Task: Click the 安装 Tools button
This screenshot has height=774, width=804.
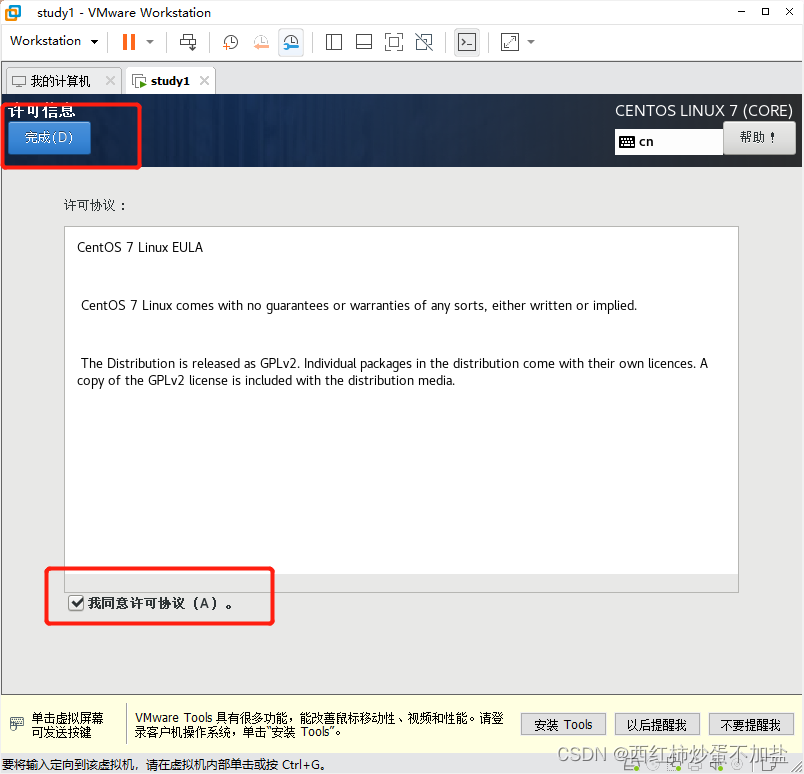Action: tap(563, 724)
